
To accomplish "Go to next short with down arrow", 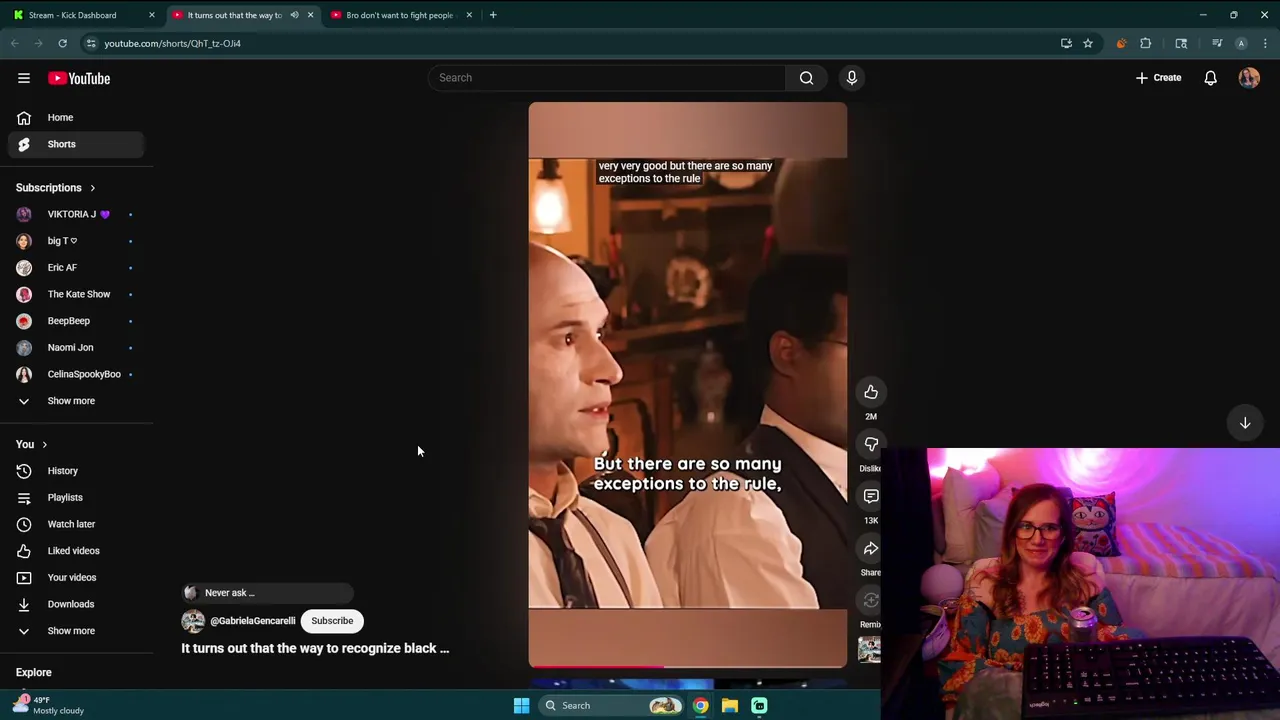I will (1245, 423).
